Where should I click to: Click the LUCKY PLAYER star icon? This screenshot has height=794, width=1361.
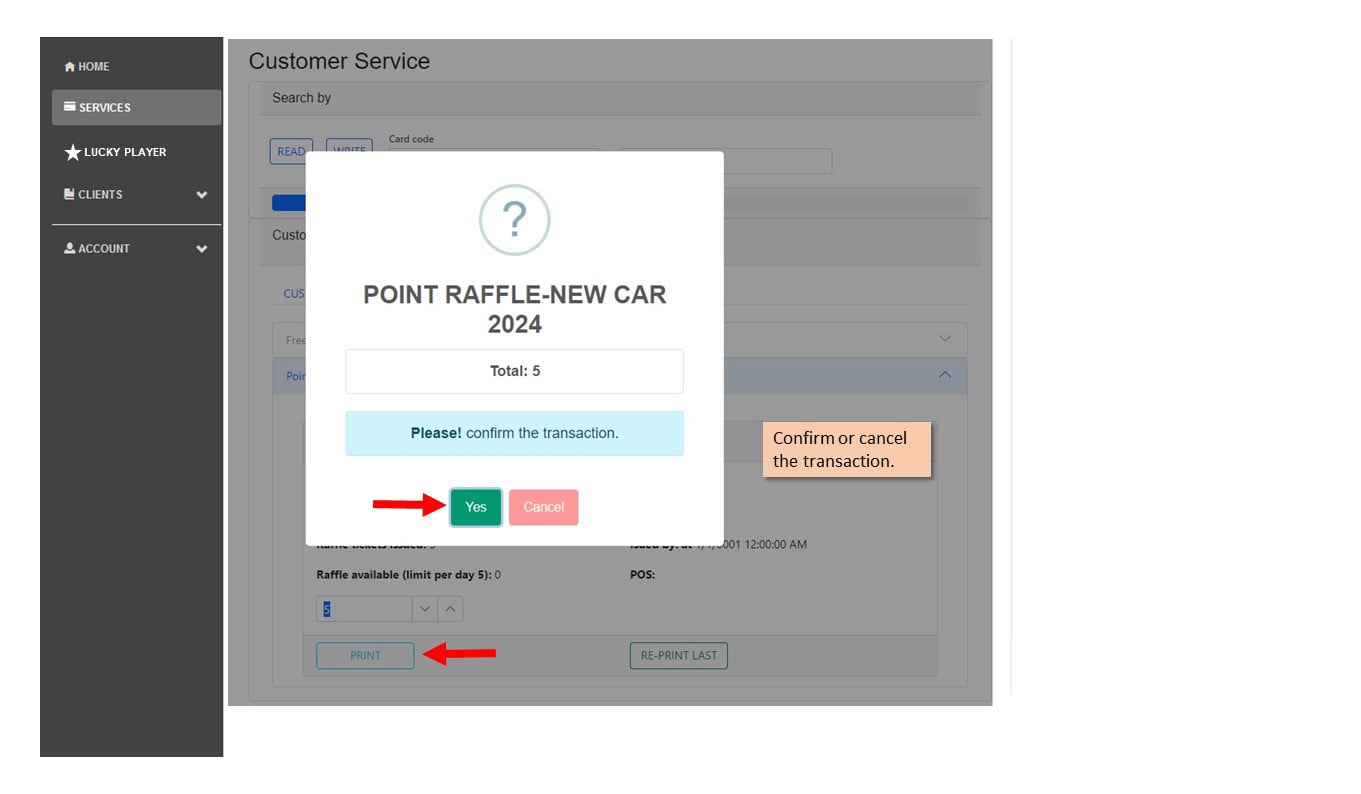[72, 152]
